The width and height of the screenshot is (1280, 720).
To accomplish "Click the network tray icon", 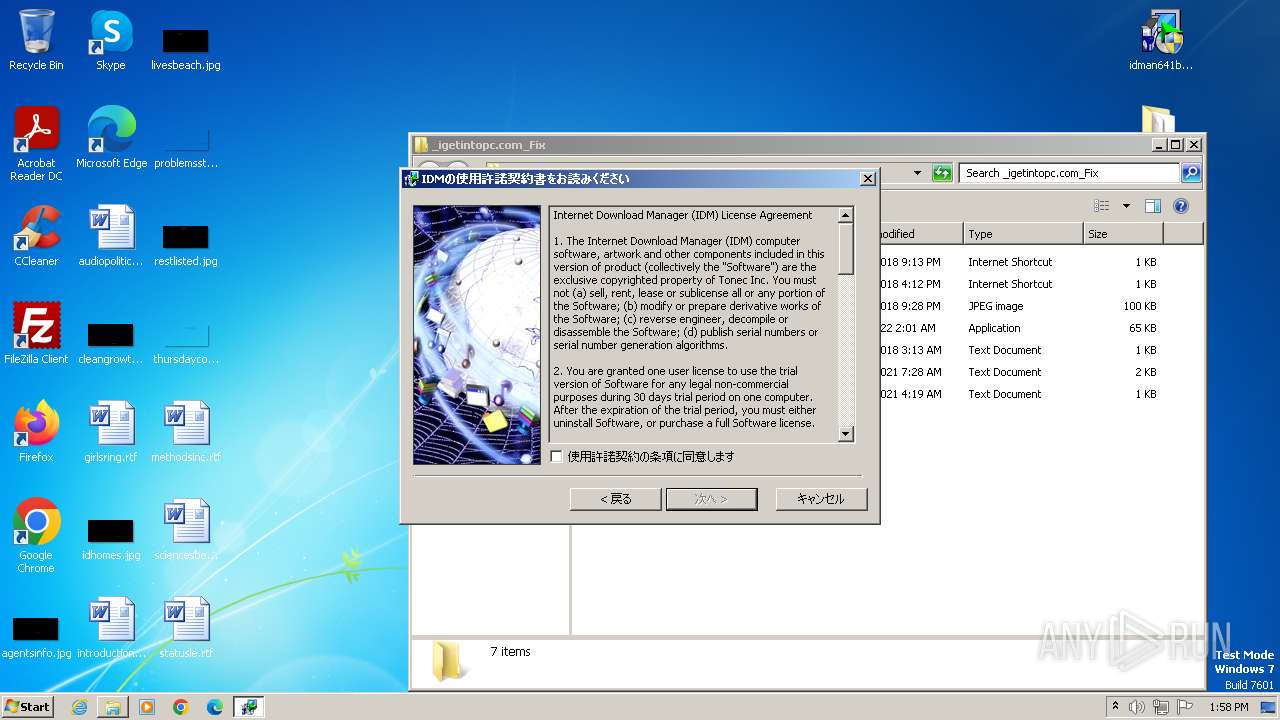I will tap(1161, 707).
